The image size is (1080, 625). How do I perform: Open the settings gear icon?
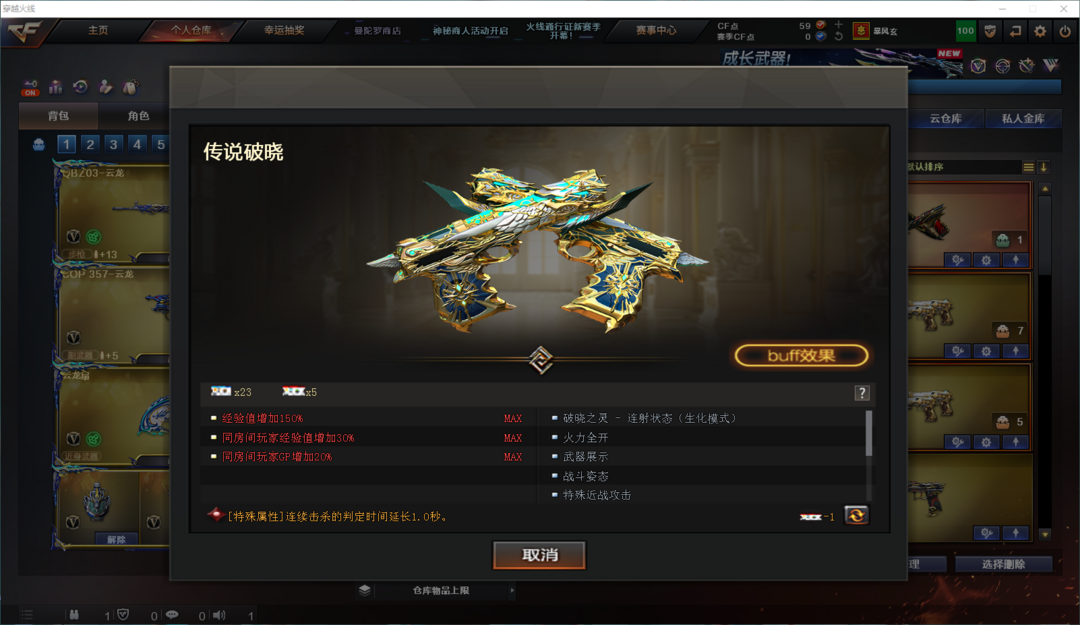click(x=1040, y=31)
